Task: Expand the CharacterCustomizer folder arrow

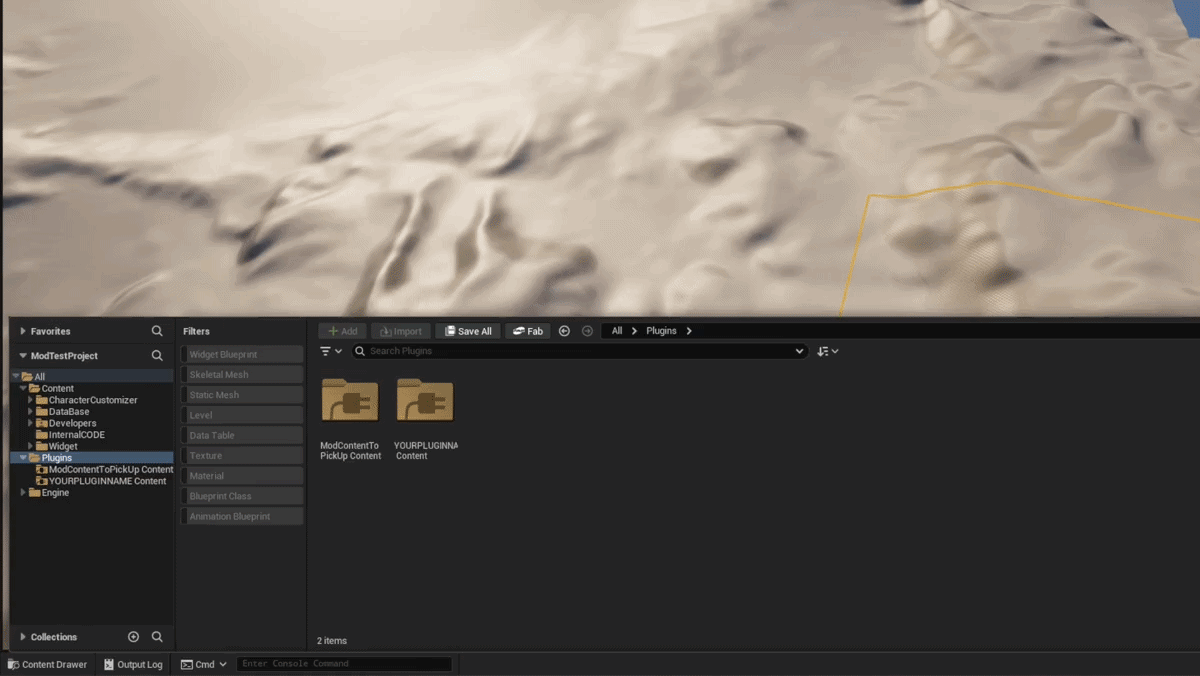Action: coord(30,400)
